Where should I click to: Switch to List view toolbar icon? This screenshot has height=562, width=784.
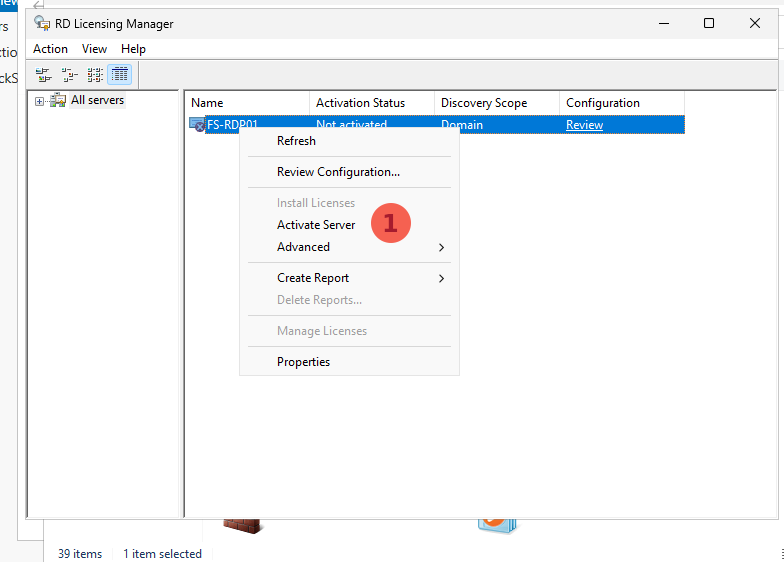tap(95, 75)
